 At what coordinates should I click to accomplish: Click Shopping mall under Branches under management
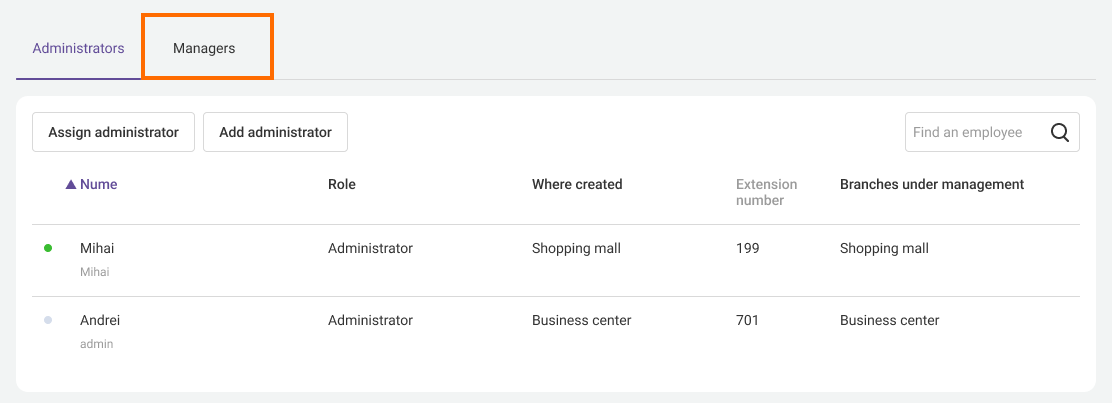point(884,248)
